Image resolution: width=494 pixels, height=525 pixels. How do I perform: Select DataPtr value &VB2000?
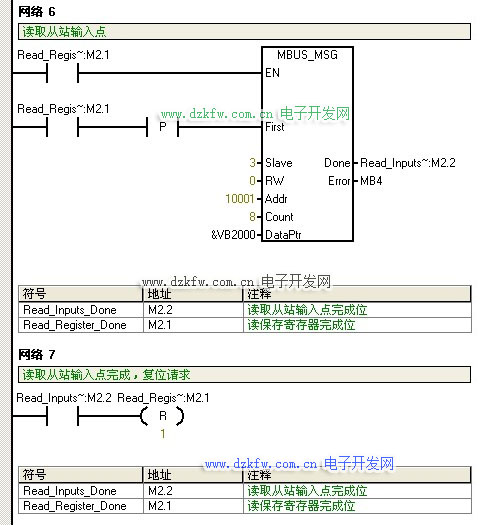pos(233,235)
